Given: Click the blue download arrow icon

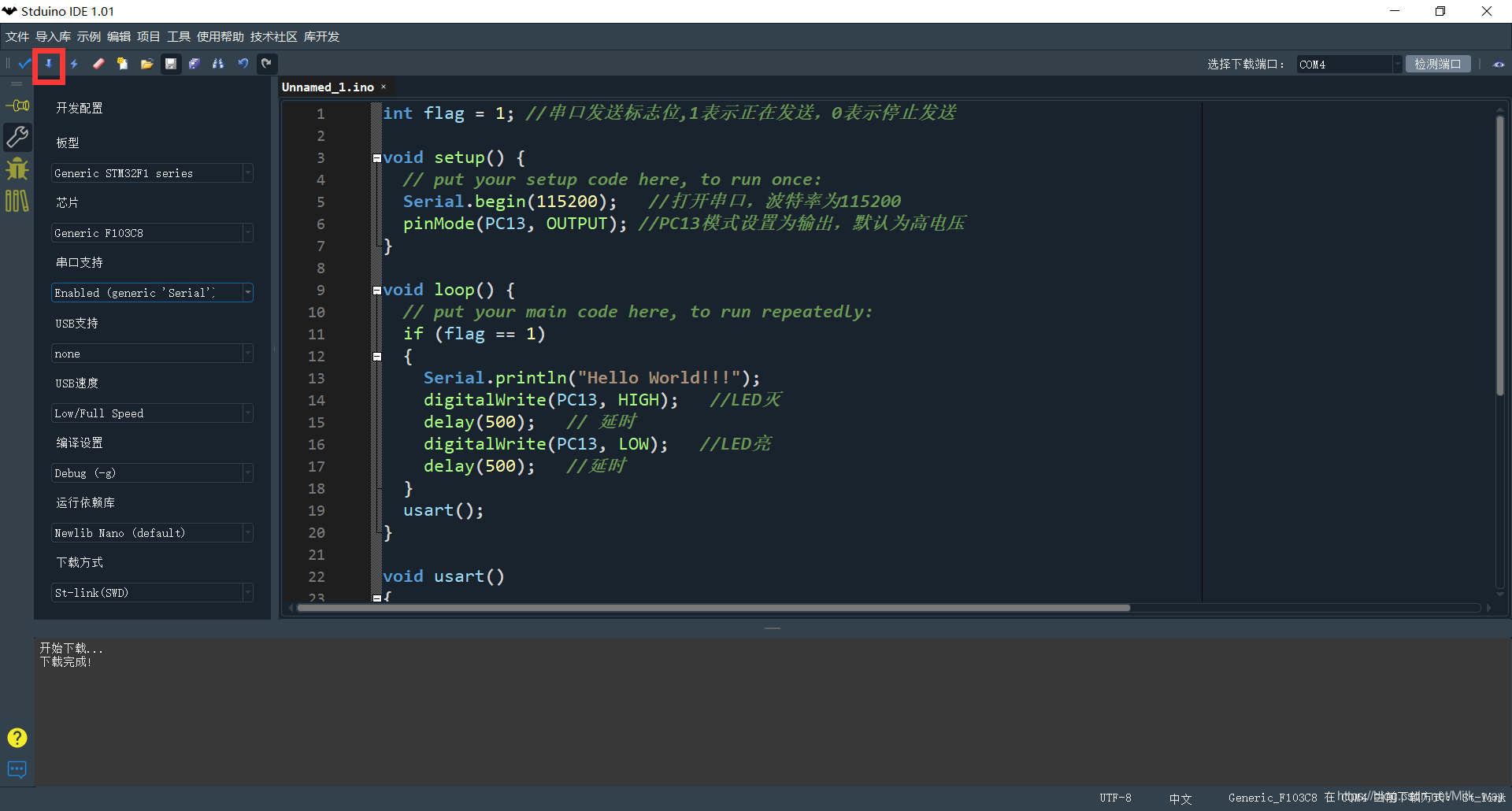Looking at the screenshot, I should (x=49, y=64).
